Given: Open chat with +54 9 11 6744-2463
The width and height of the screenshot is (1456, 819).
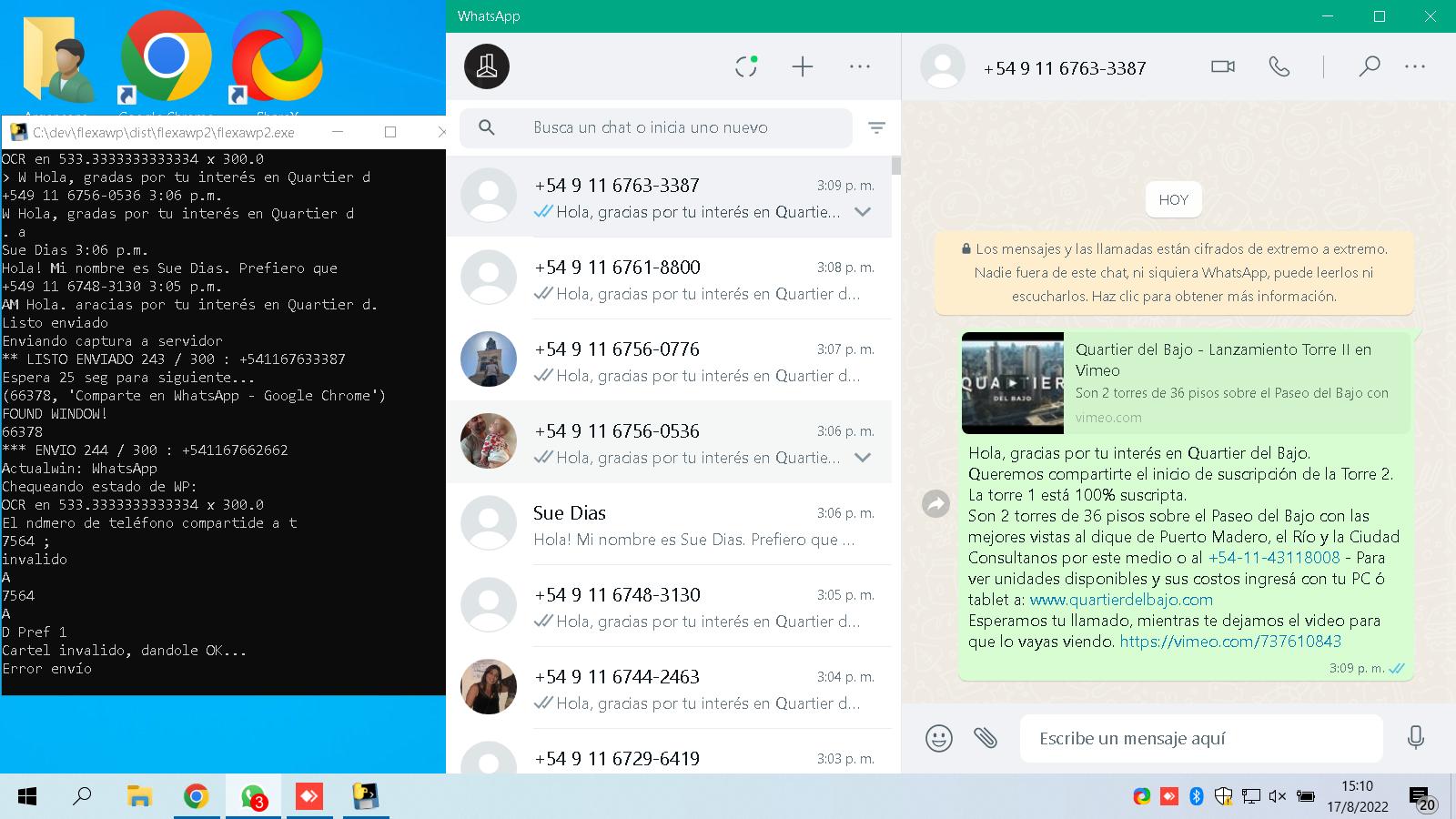Looking at the screenshot, I should (x=669, y=688).
